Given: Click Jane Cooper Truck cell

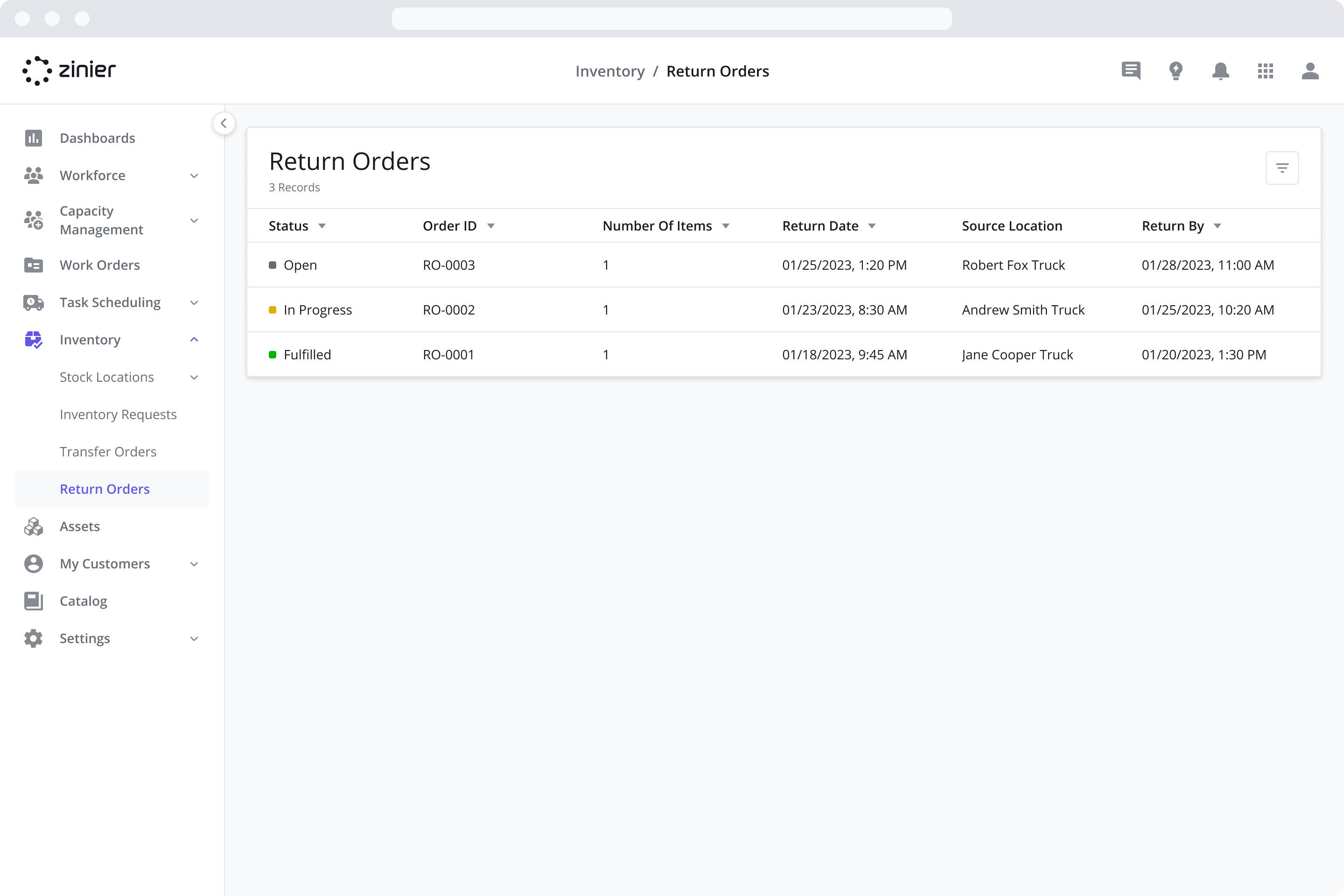Looking at the screenshot, I should [x=1017, y=354].
